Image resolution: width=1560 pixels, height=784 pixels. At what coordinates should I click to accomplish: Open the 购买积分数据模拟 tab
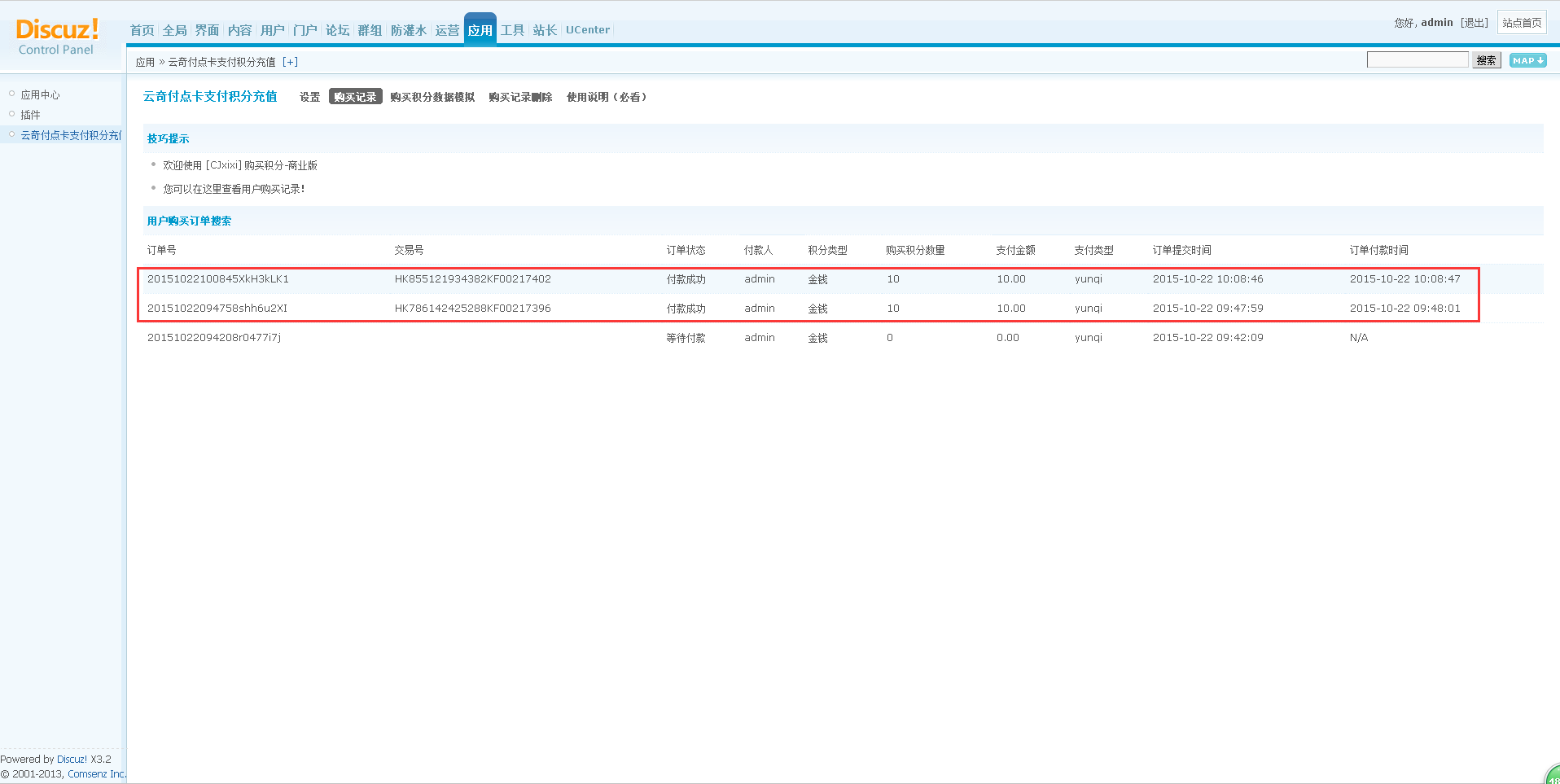pos(432,97)
